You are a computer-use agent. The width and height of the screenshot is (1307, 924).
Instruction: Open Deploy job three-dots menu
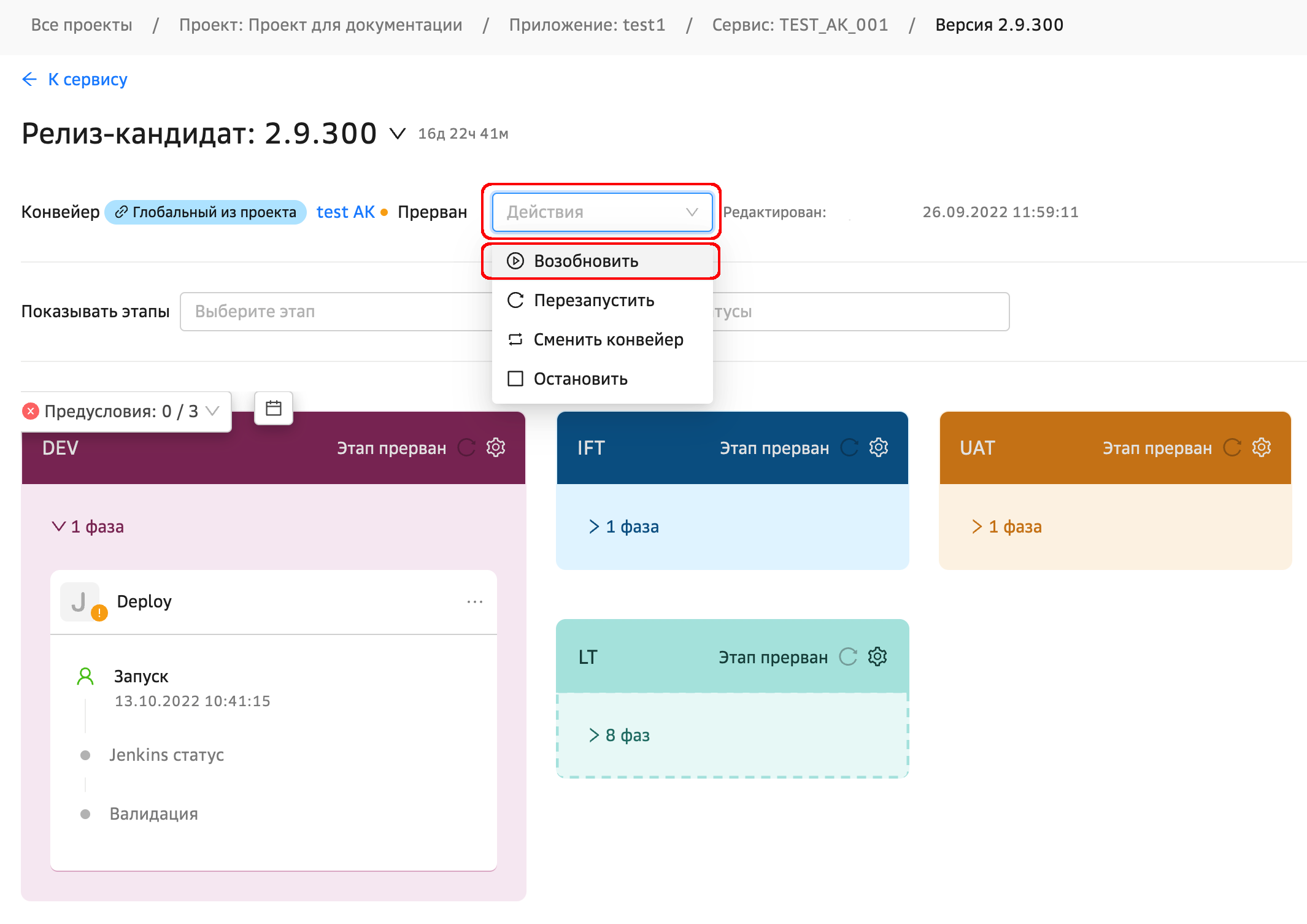[x=474, y=602]
